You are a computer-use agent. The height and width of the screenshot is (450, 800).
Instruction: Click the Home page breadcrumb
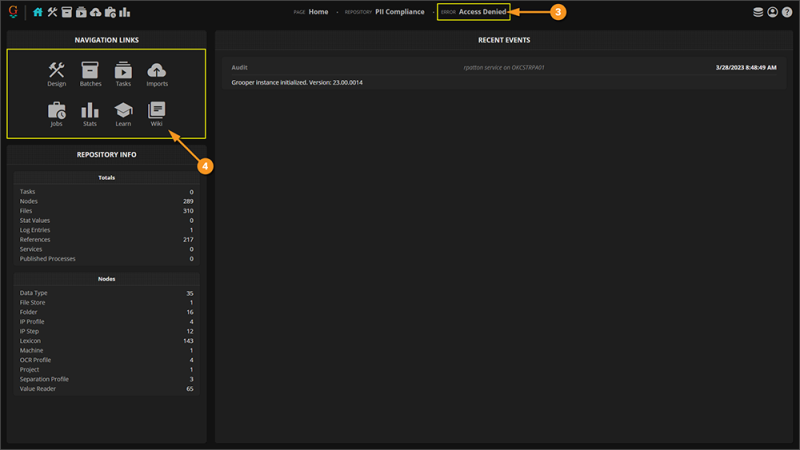318,12
